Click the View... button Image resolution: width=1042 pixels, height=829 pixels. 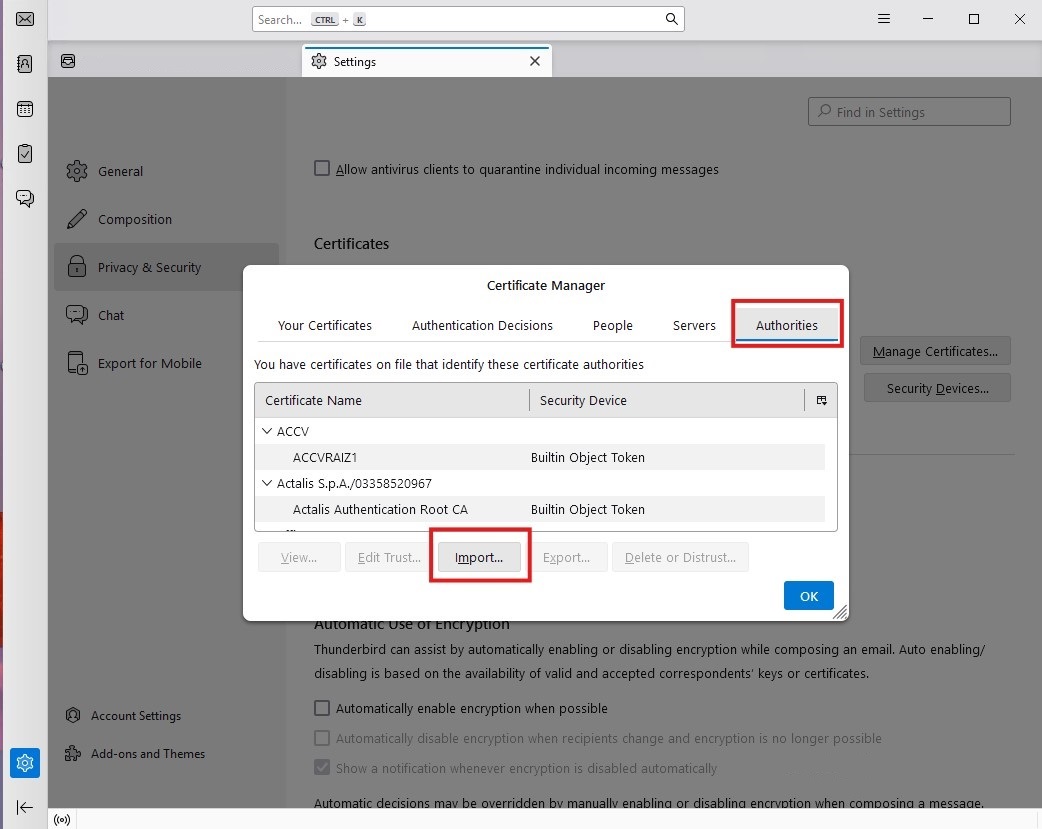click(299, 557)
